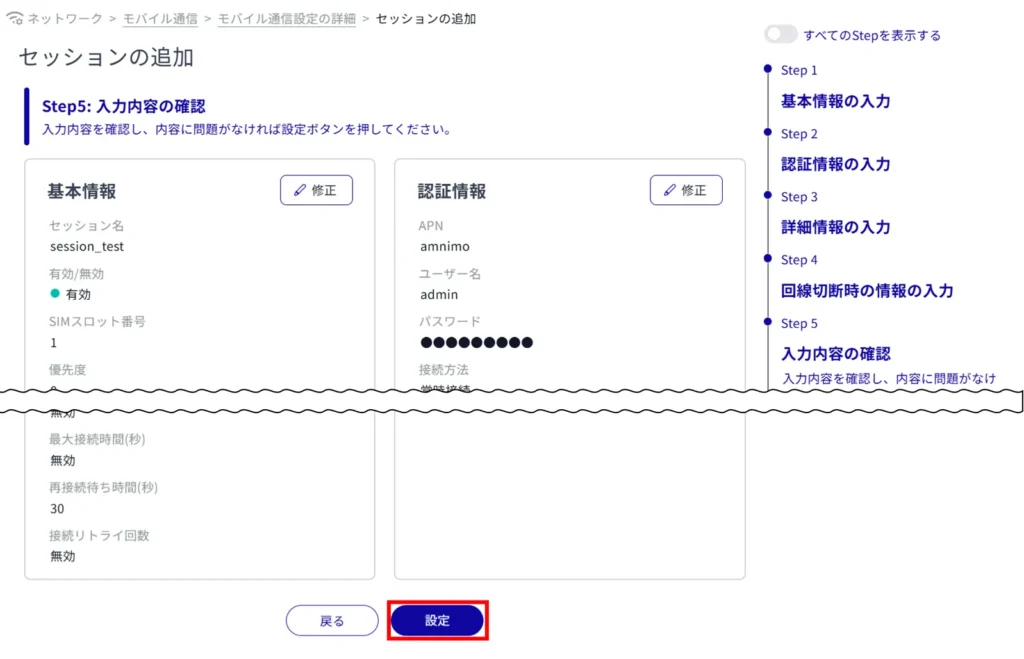Viewport: 1024px width, 659px height.
Task: Jump to the 基本情報の入力 step
Action: [835, 101]
